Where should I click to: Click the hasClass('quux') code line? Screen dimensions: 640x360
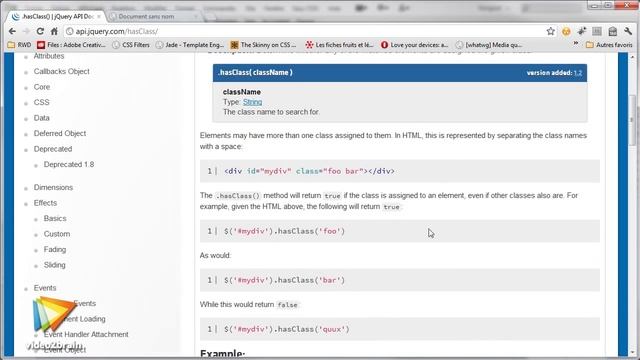(x=400, y=329)
